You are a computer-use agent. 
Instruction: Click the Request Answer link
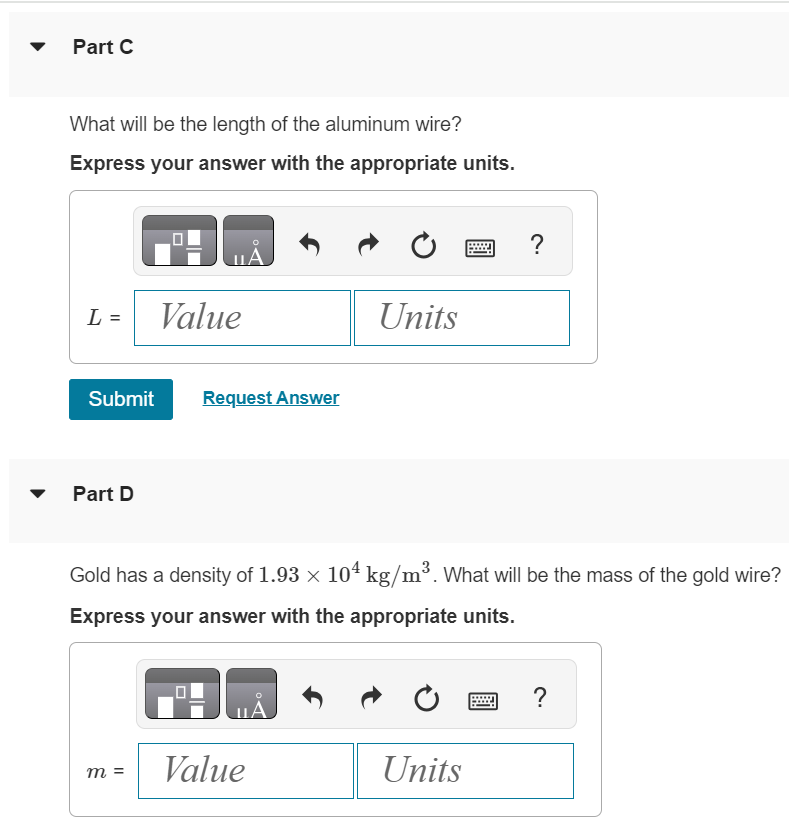[271, 398]
